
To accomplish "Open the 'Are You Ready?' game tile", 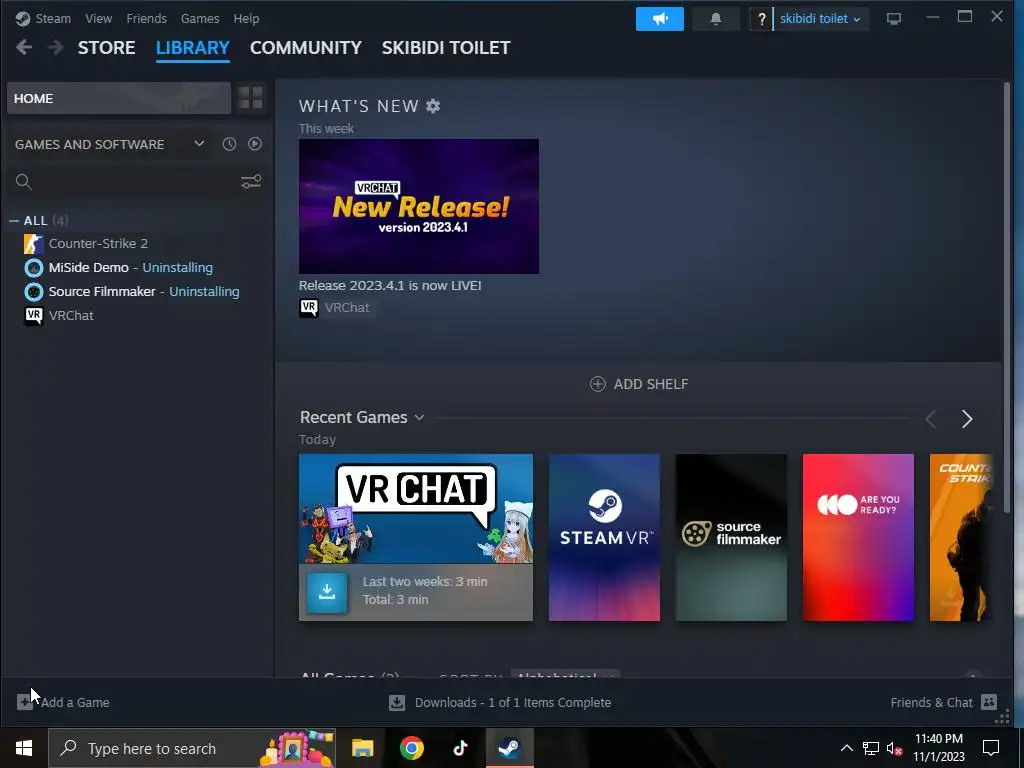I will click(x=858, y=537).
